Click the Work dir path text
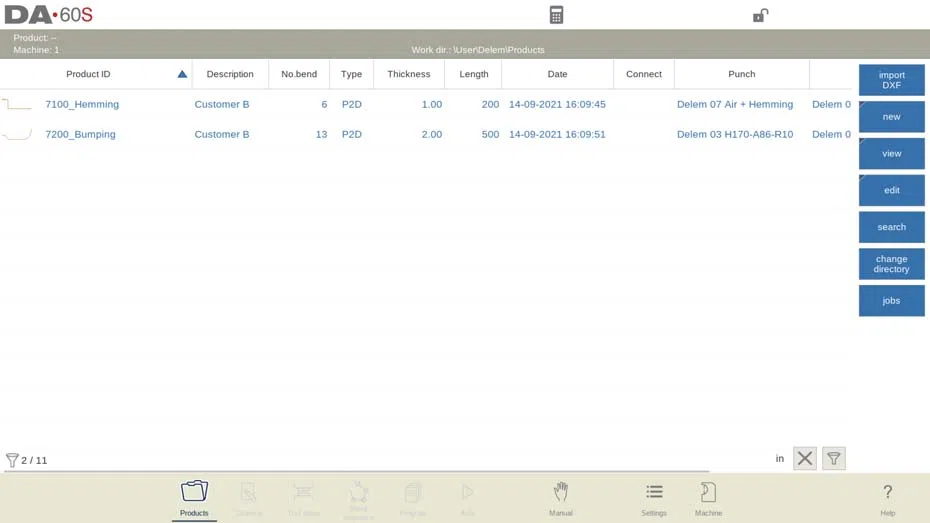This screenshot has width=930, height=523. [x=477, y=50]
